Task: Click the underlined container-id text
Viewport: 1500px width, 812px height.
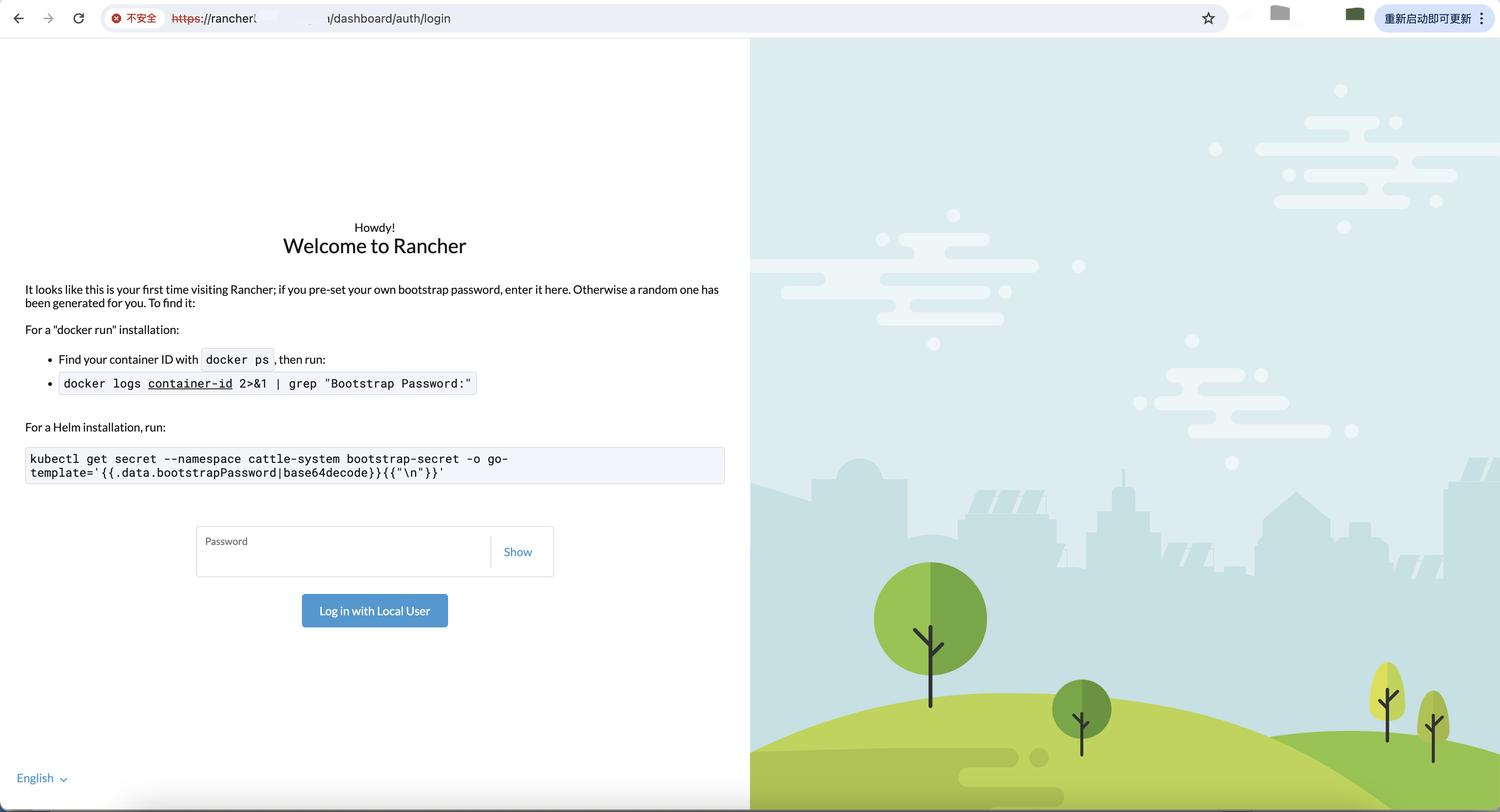Action: 190,383
